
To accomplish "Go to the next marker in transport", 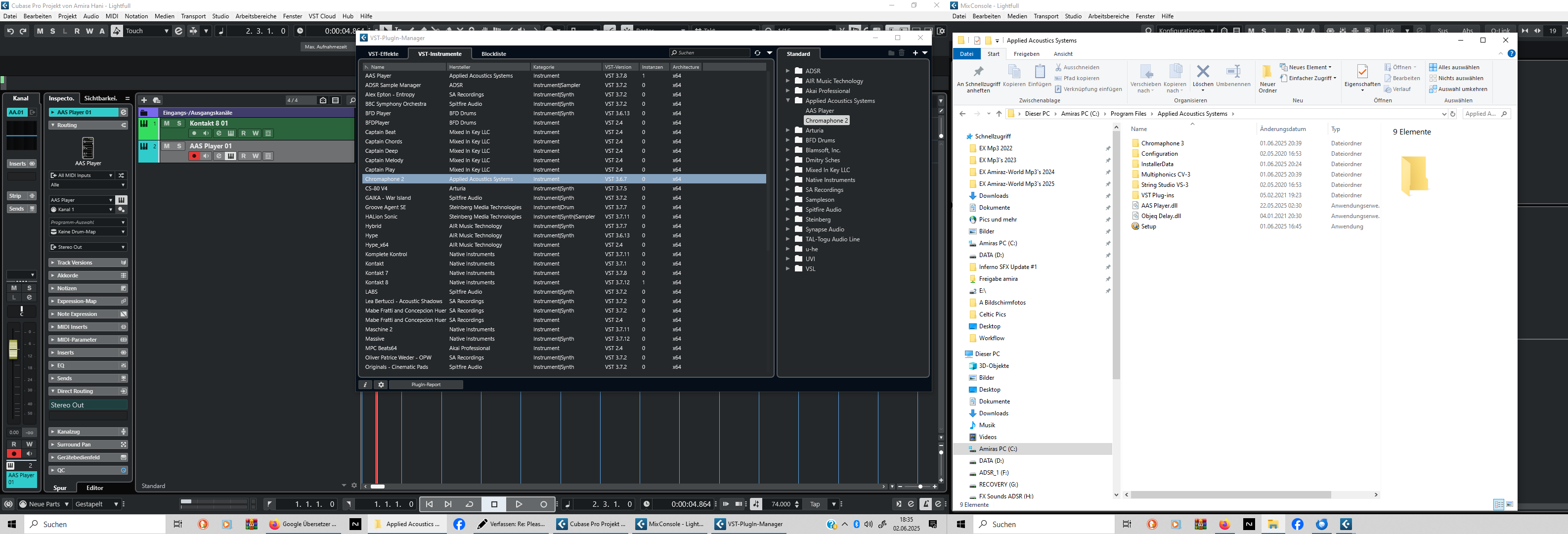I will (x=448, y=504).
